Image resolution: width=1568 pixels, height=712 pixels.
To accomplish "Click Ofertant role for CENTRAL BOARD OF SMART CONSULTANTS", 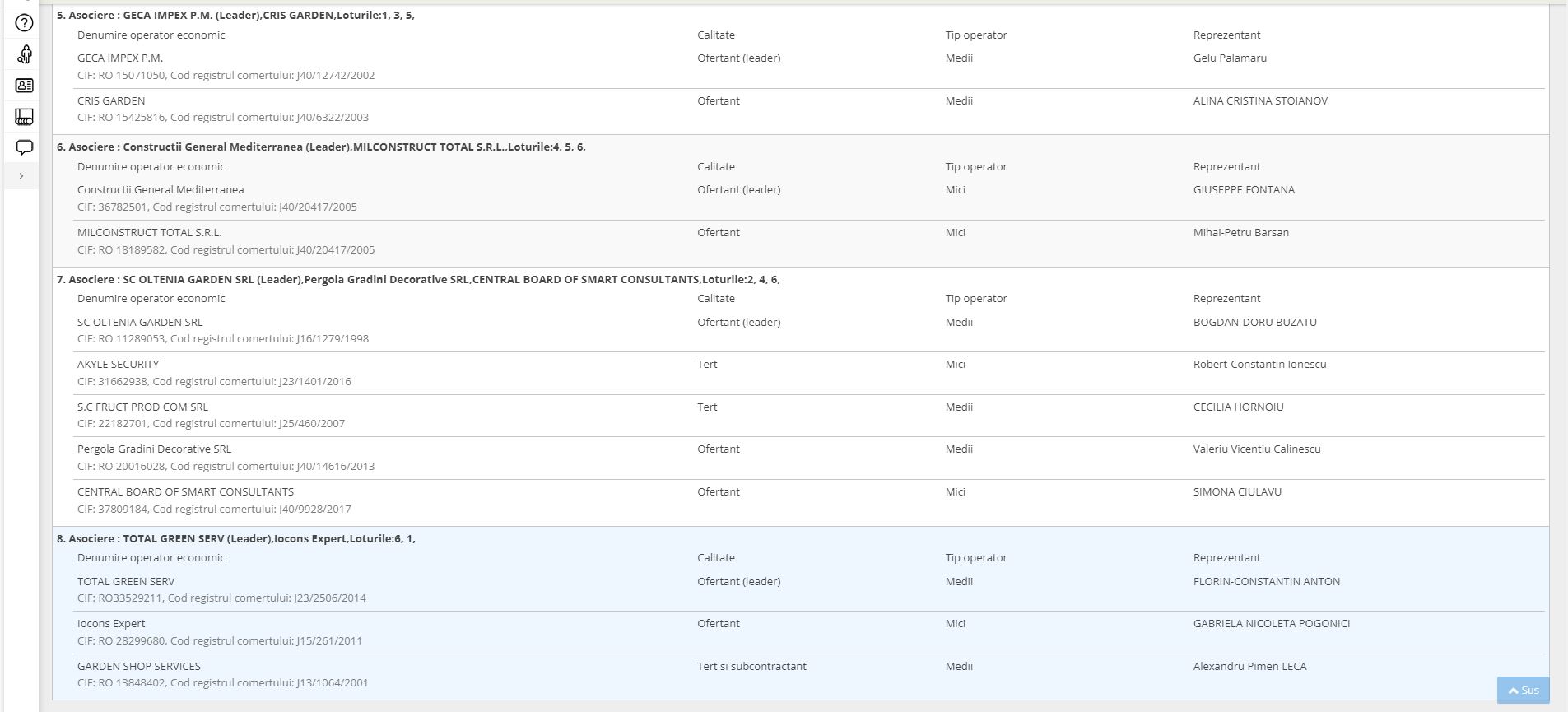I will coord(718,491).
